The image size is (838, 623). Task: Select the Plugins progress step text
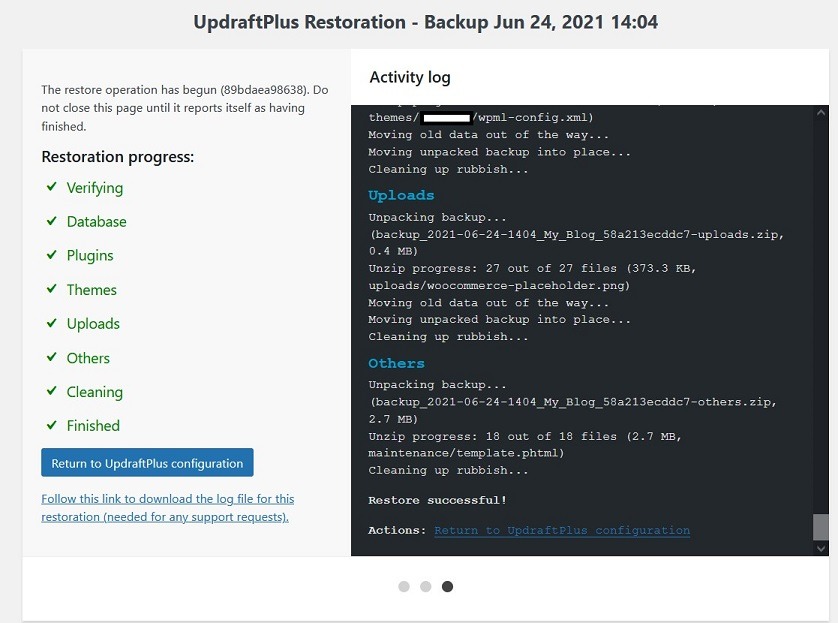coord(90,256)
